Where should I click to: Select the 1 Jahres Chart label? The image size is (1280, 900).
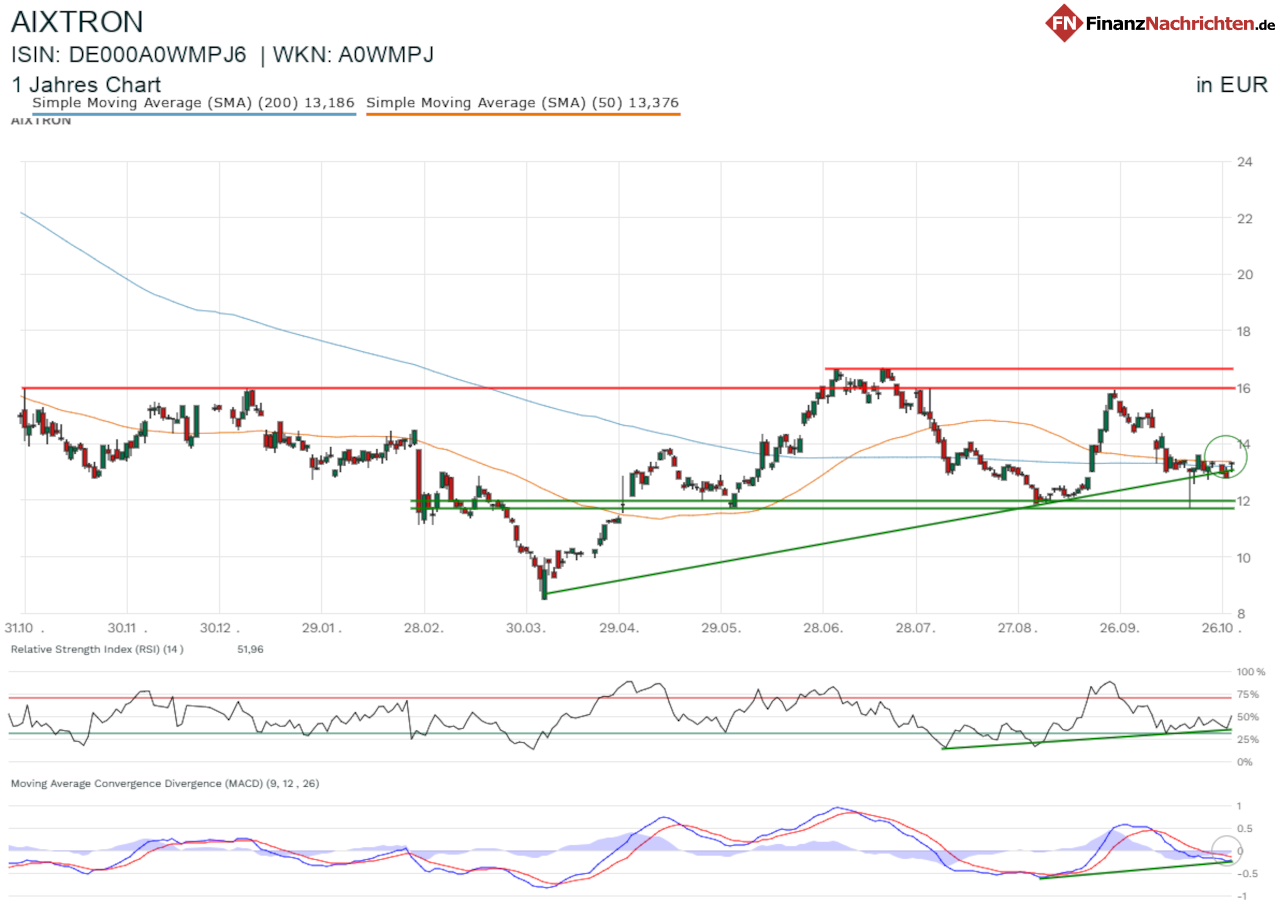[86, 85]
